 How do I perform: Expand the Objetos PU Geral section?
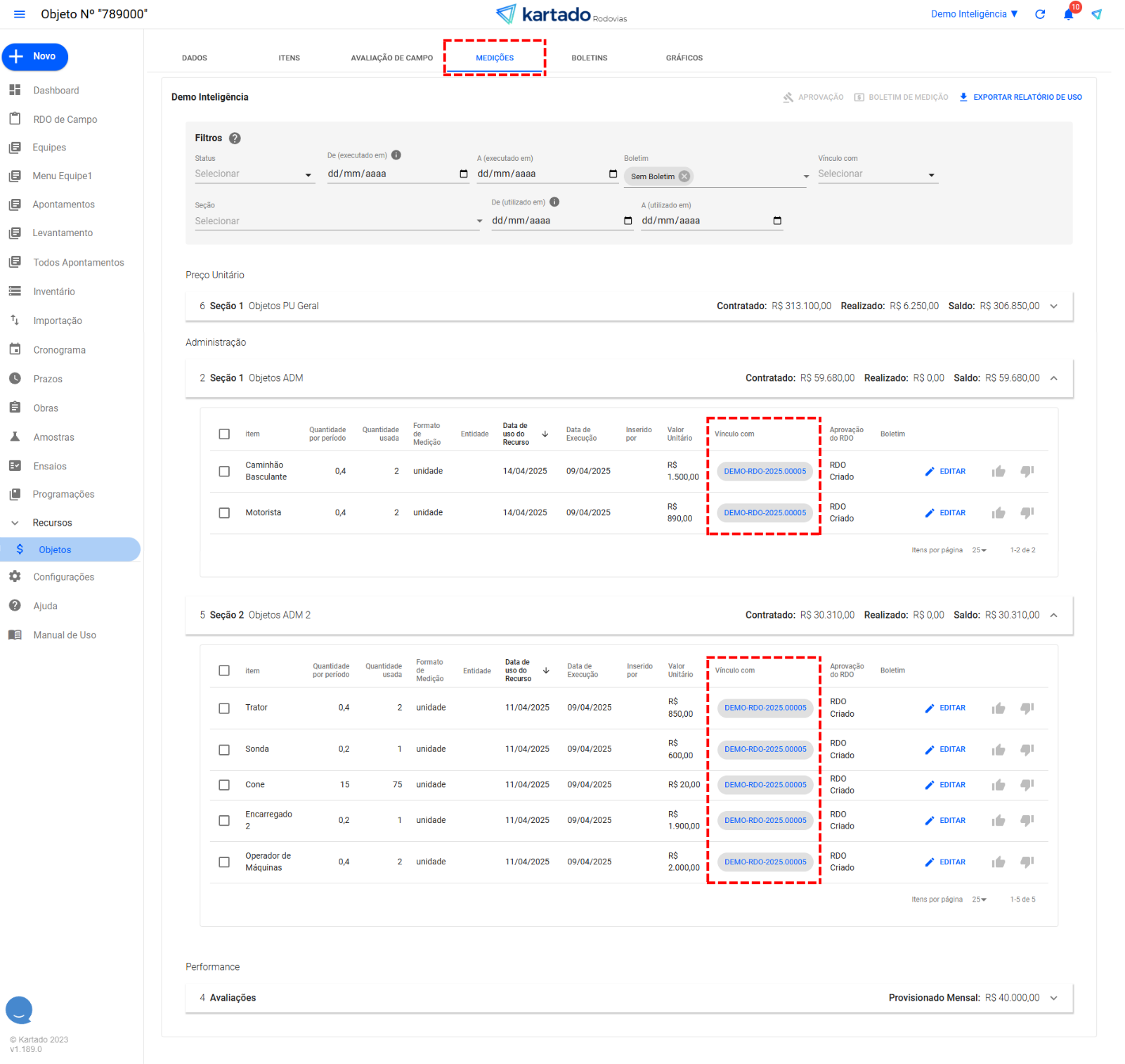1053,306
